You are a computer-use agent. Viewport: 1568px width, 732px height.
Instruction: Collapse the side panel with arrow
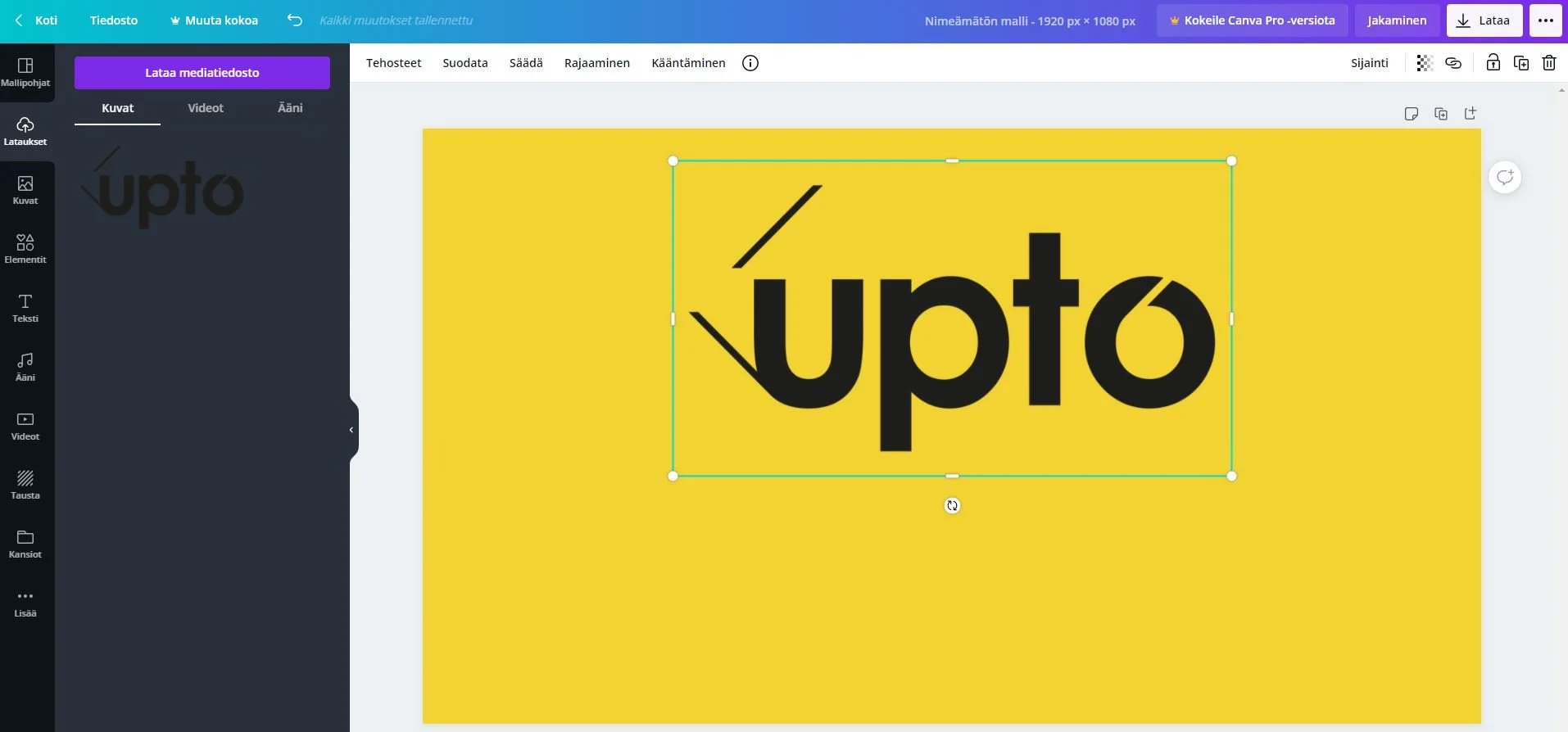pos(352,430)
